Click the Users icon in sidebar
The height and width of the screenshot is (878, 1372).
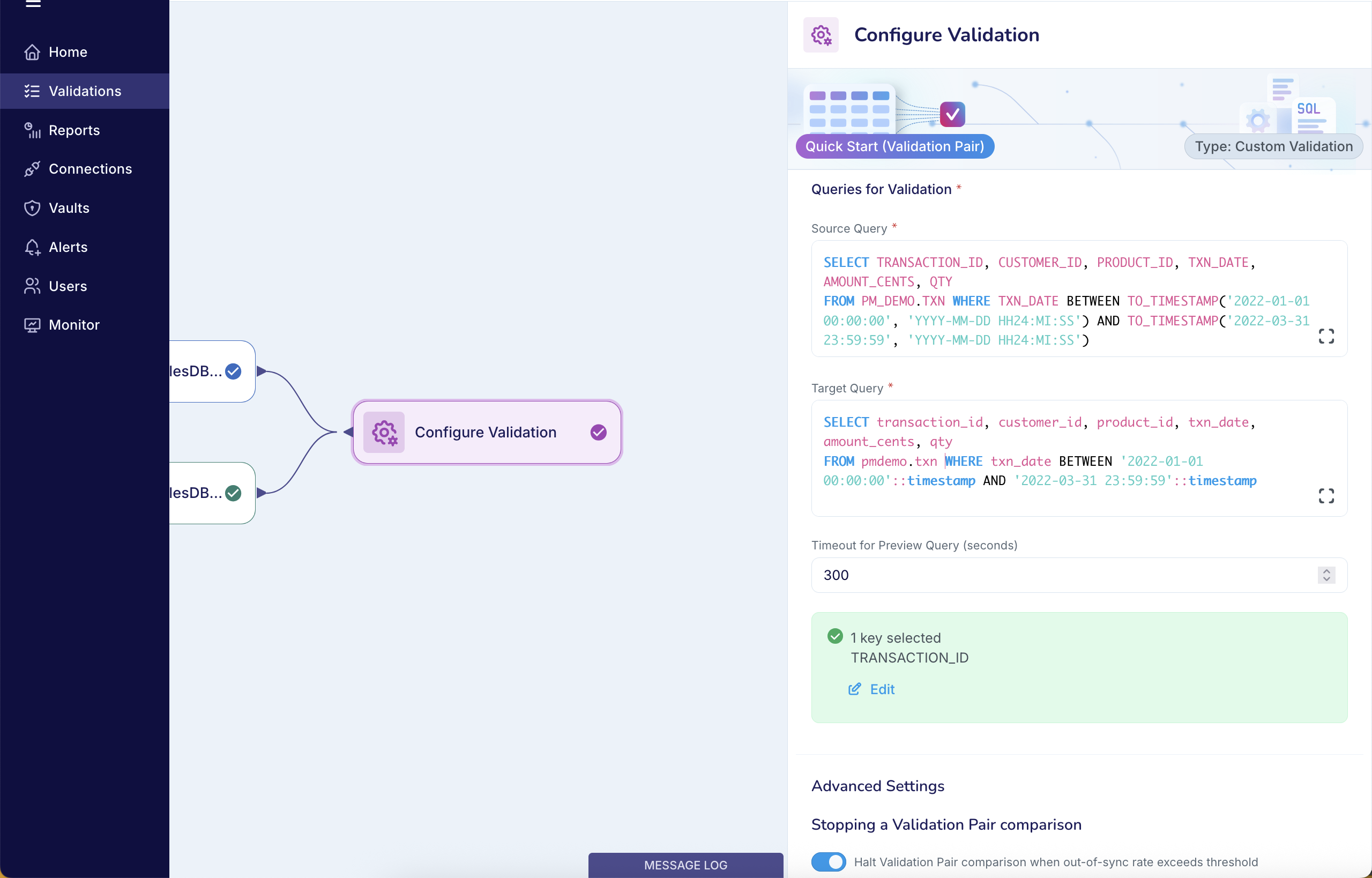pos(32,286)
